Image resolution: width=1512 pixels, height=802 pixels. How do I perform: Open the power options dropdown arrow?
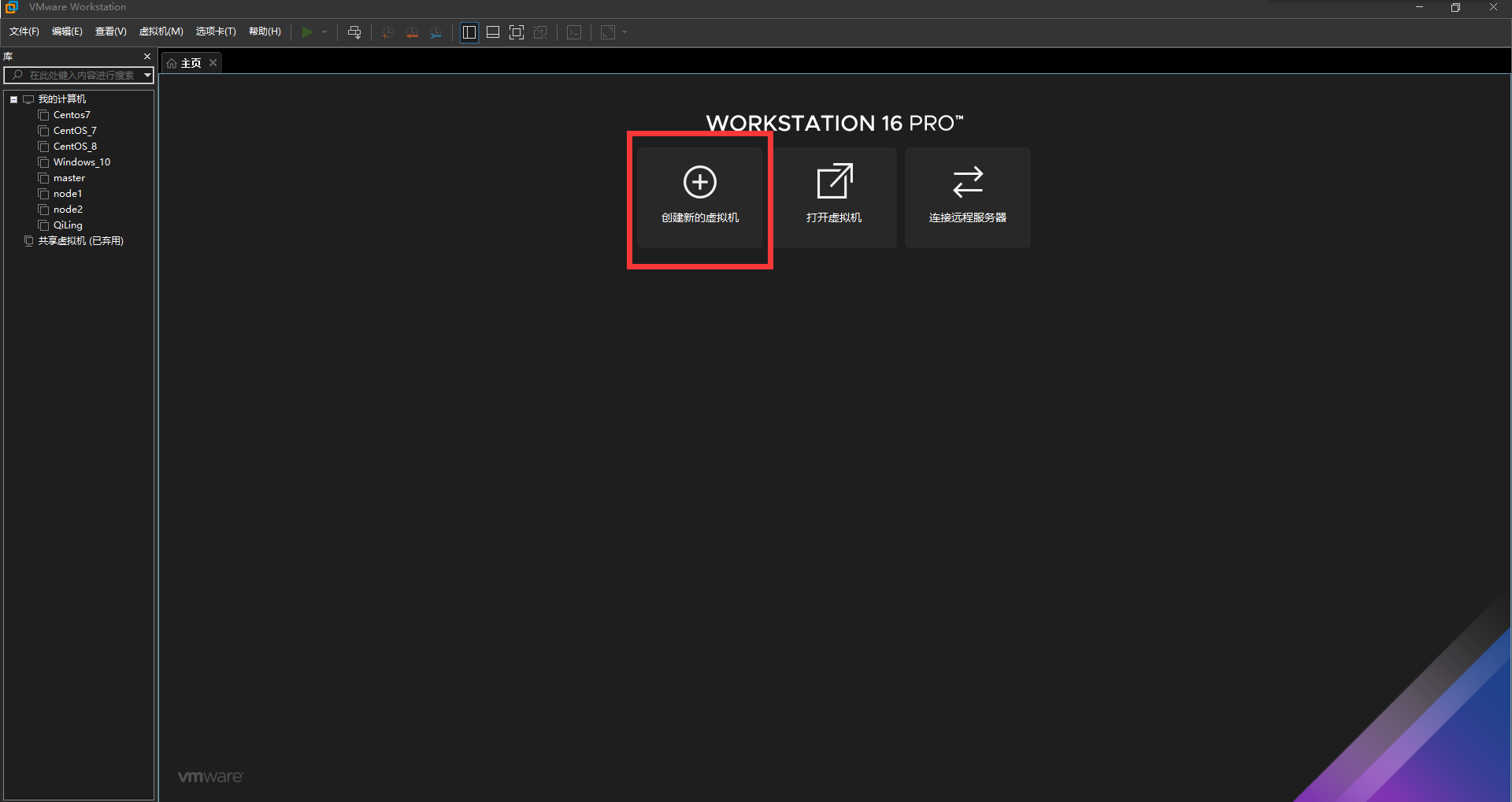[x=324, y=32]
